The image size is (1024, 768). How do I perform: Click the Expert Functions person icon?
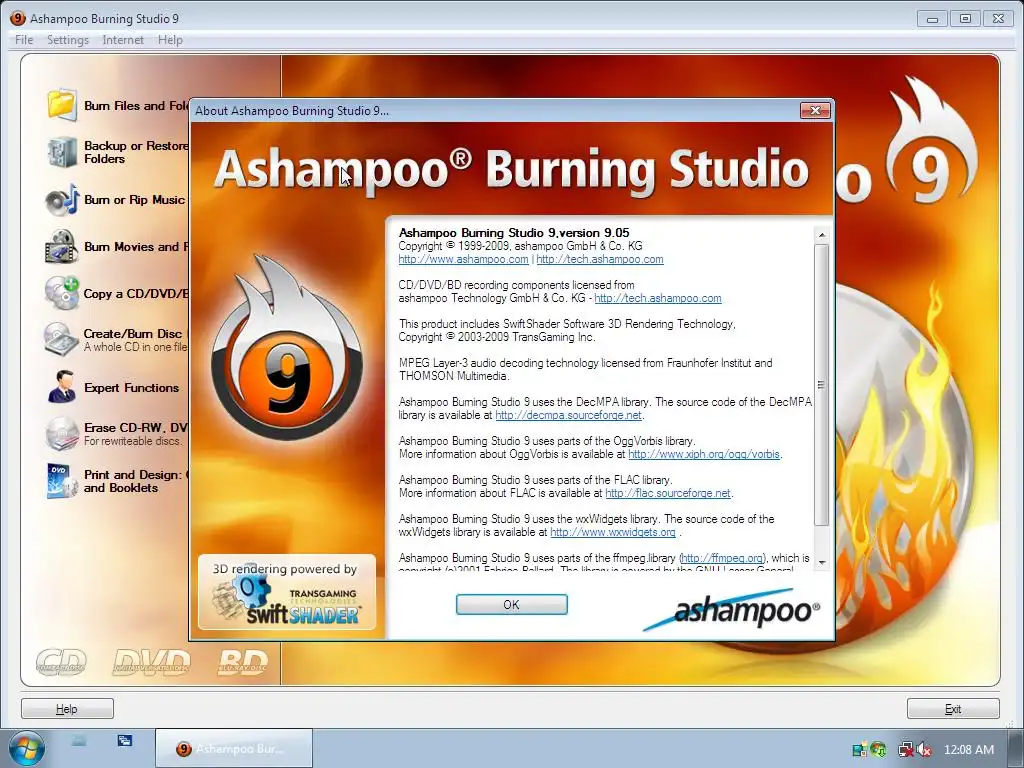tap(62, 387)
